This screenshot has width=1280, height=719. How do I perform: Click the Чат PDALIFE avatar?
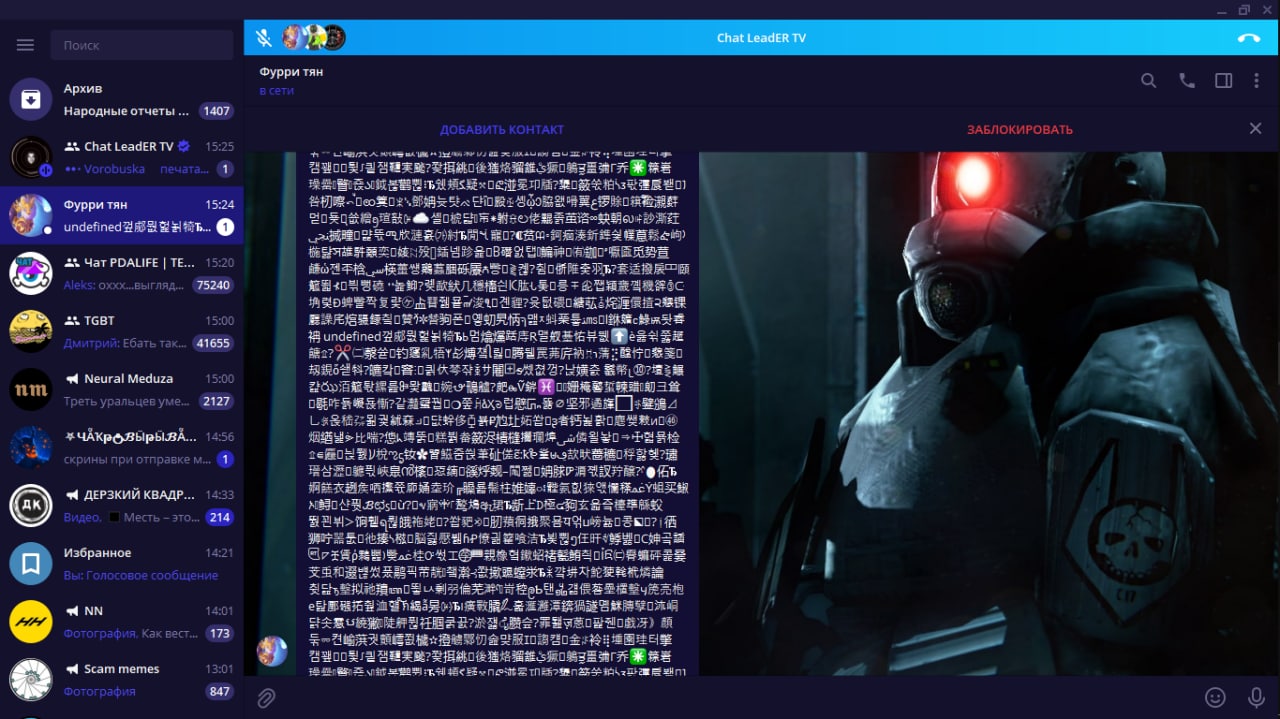click(31, 273)
